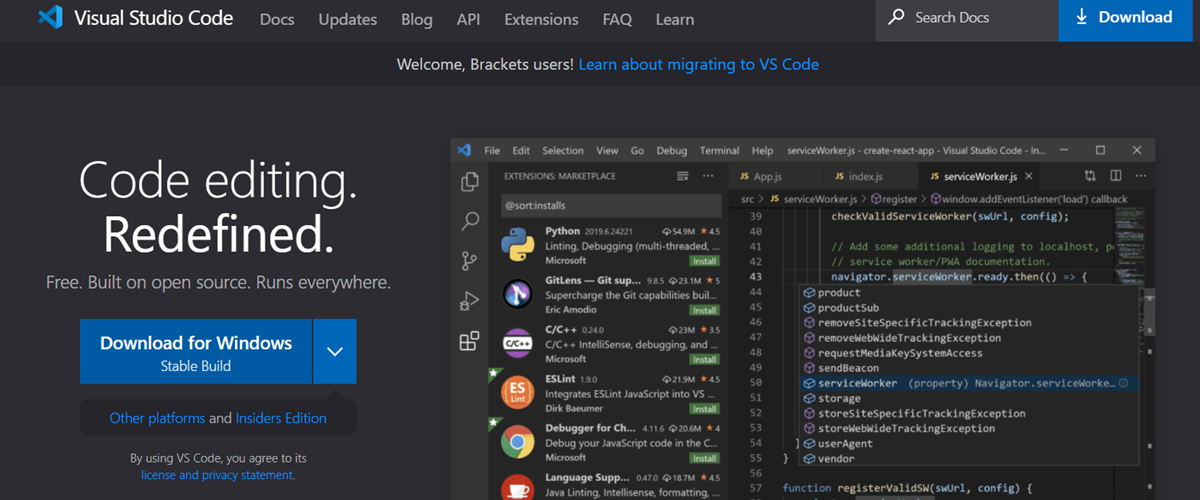Image resolution: width=1200 pixels, height=500 pixels.
Task: Open the File menu in editor
Action: [x=492, y=151]
